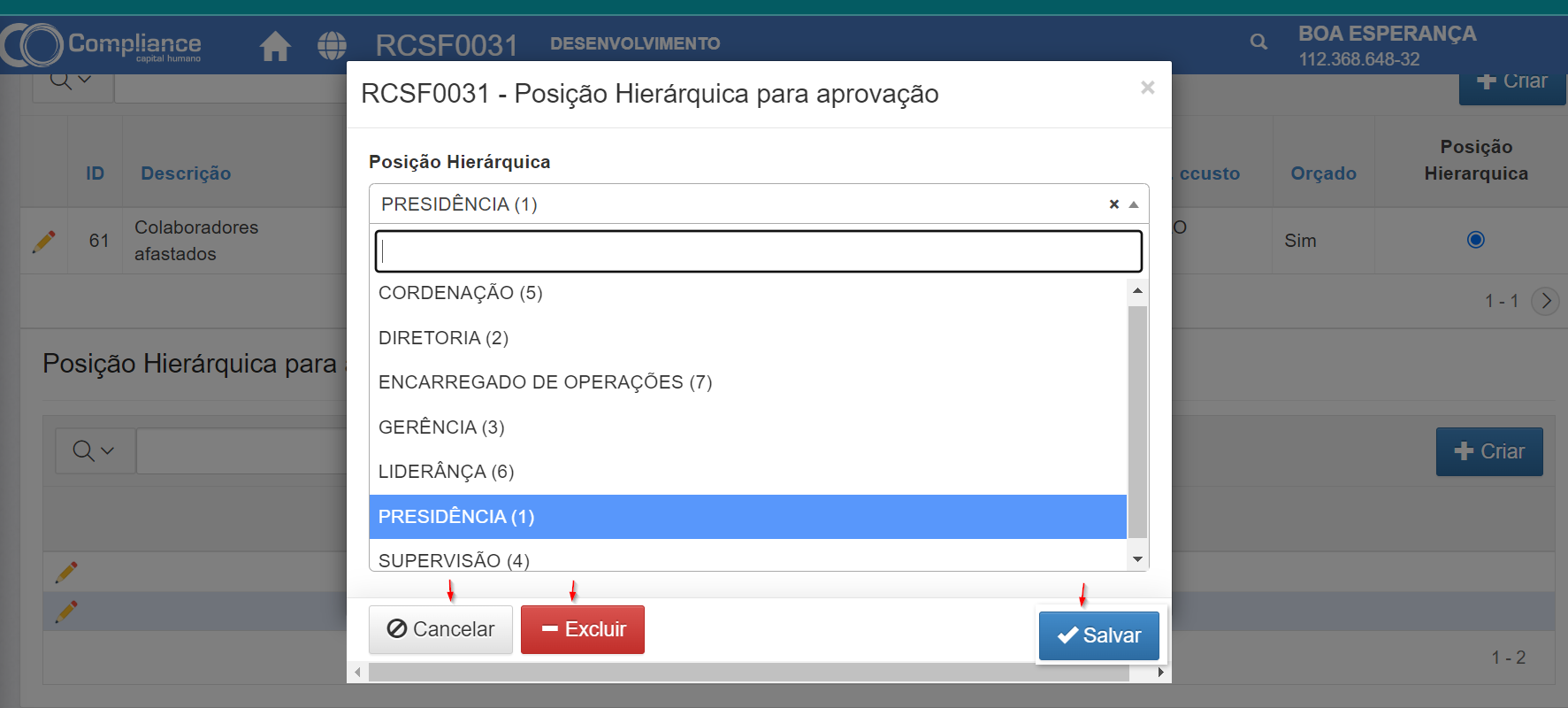Viewport: 1568px width, 708px height.
Task: Select SUPERVISÃO (4) option
Action: click(x=747, y=558)
